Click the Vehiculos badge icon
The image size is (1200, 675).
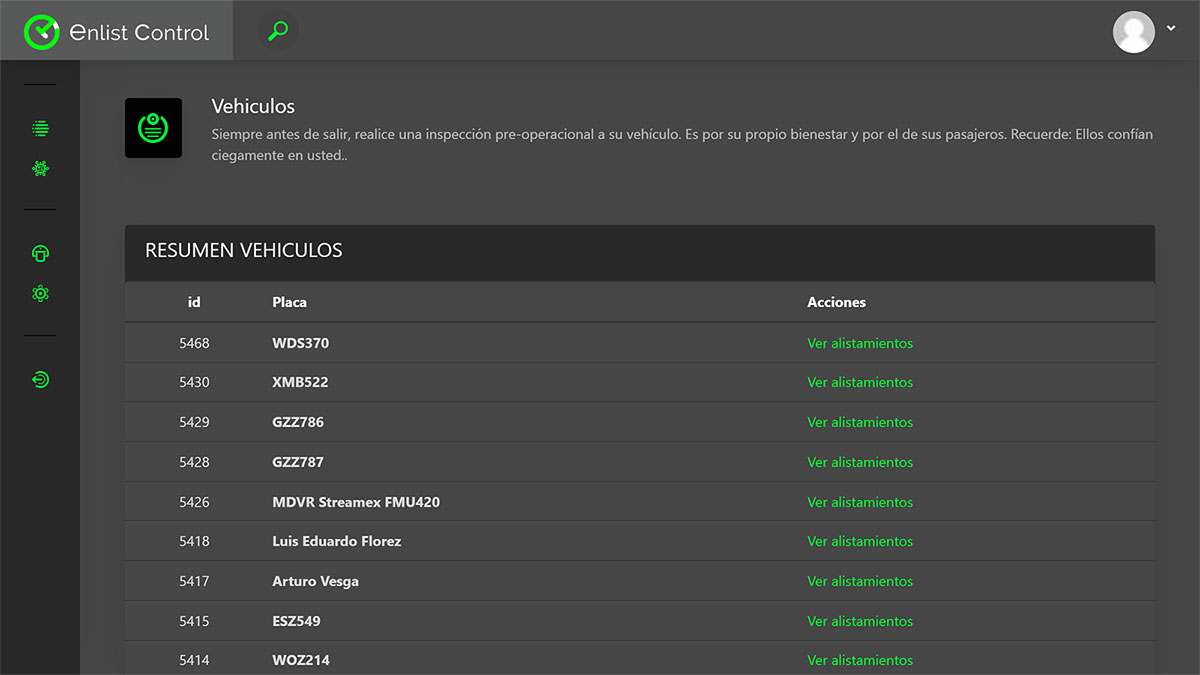(153, 128)
